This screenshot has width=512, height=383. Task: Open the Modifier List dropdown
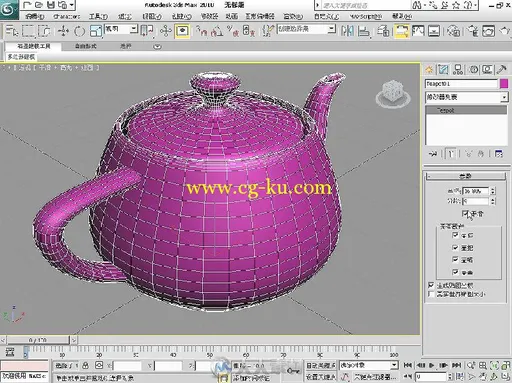click(x=466, y=97)
